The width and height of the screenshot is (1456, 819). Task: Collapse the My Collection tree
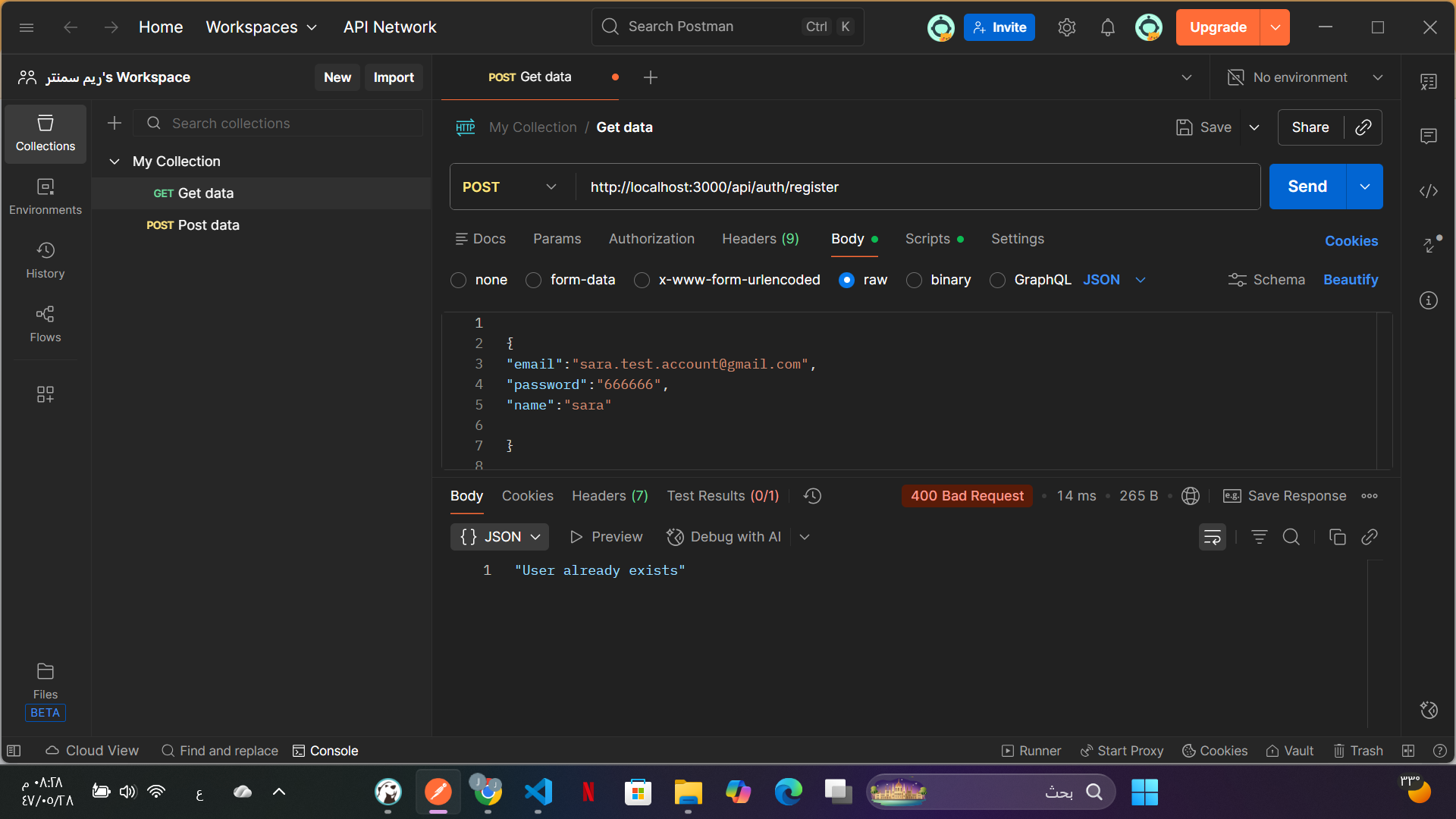tap(115, 162)
